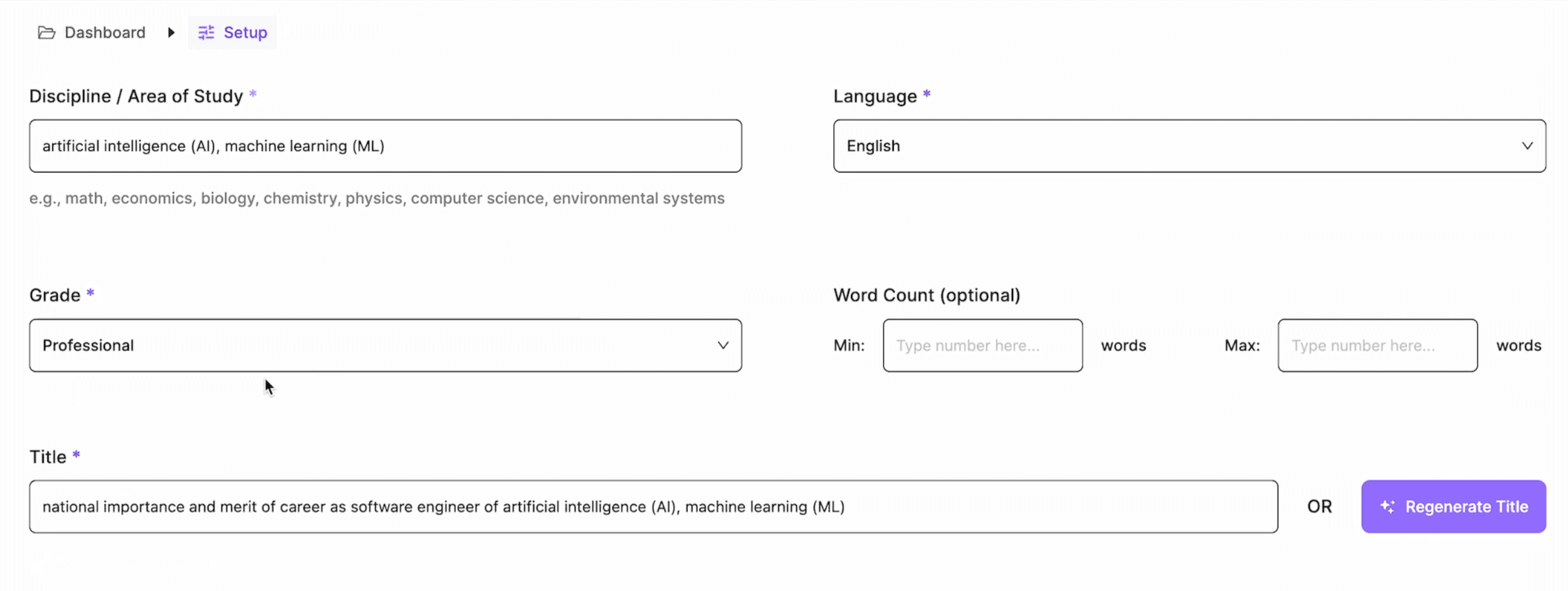This screenshot has height=591, width=1568.
Task: Click inside the Title text field
Action: point(653,507)
